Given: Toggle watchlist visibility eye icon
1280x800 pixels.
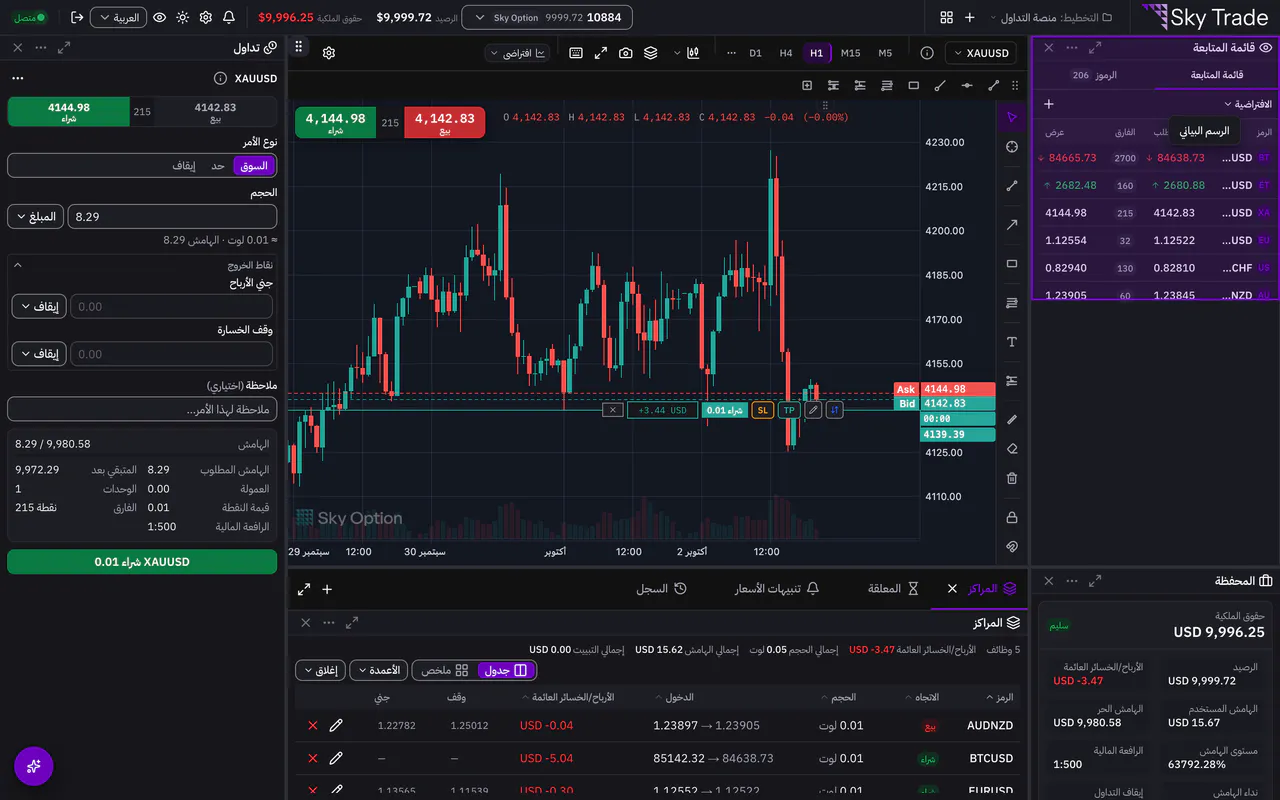Looking at the screenshot, I should (x=1266, y=47).
